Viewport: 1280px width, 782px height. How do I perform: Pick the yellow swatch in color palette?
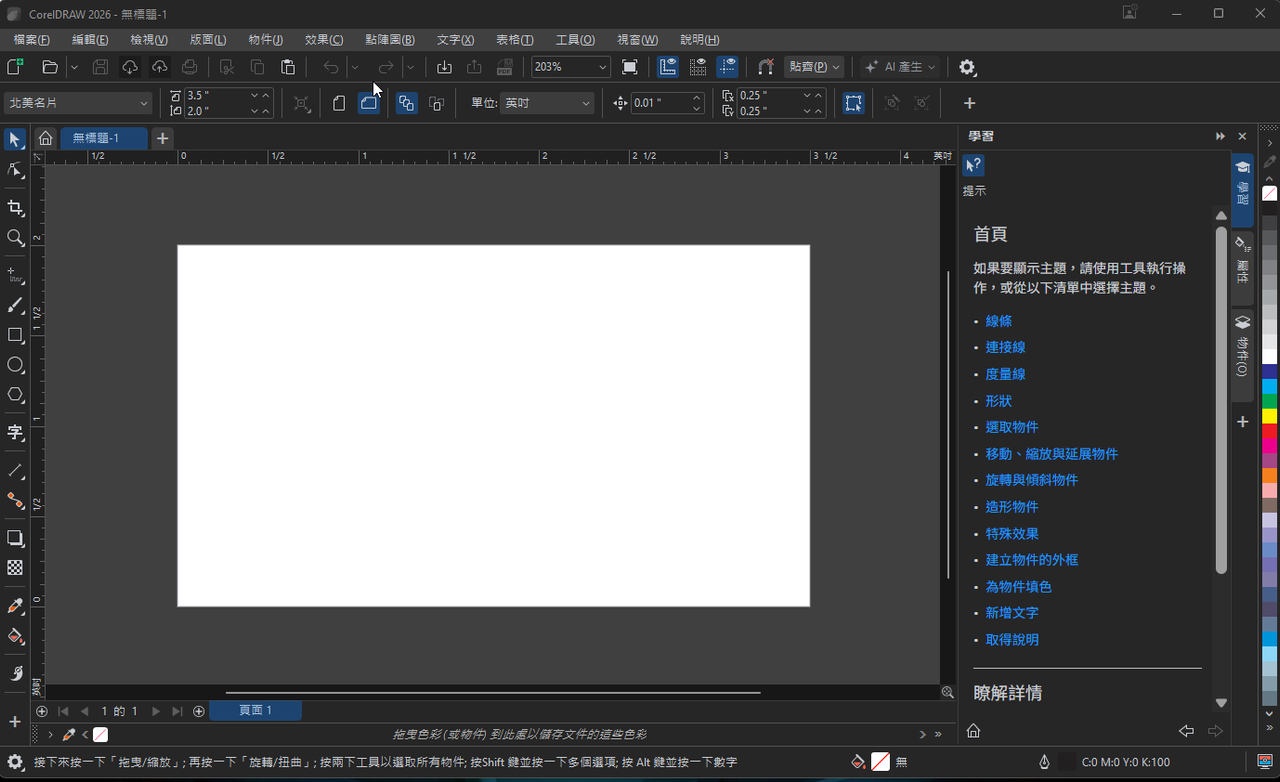click(1269, 415)
